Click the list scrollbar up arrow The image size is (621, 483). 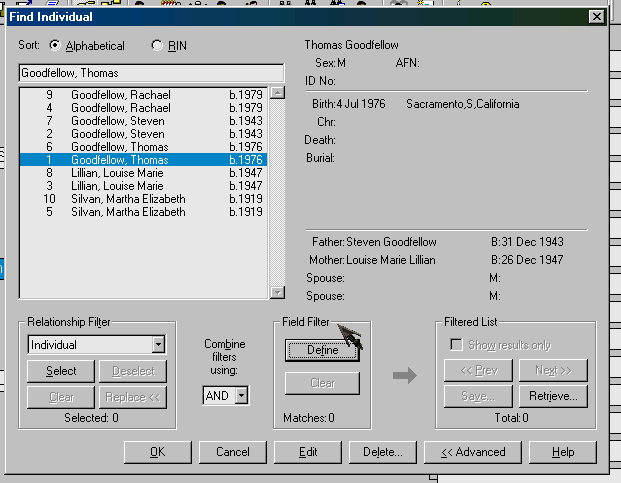(x=277, y=93)
